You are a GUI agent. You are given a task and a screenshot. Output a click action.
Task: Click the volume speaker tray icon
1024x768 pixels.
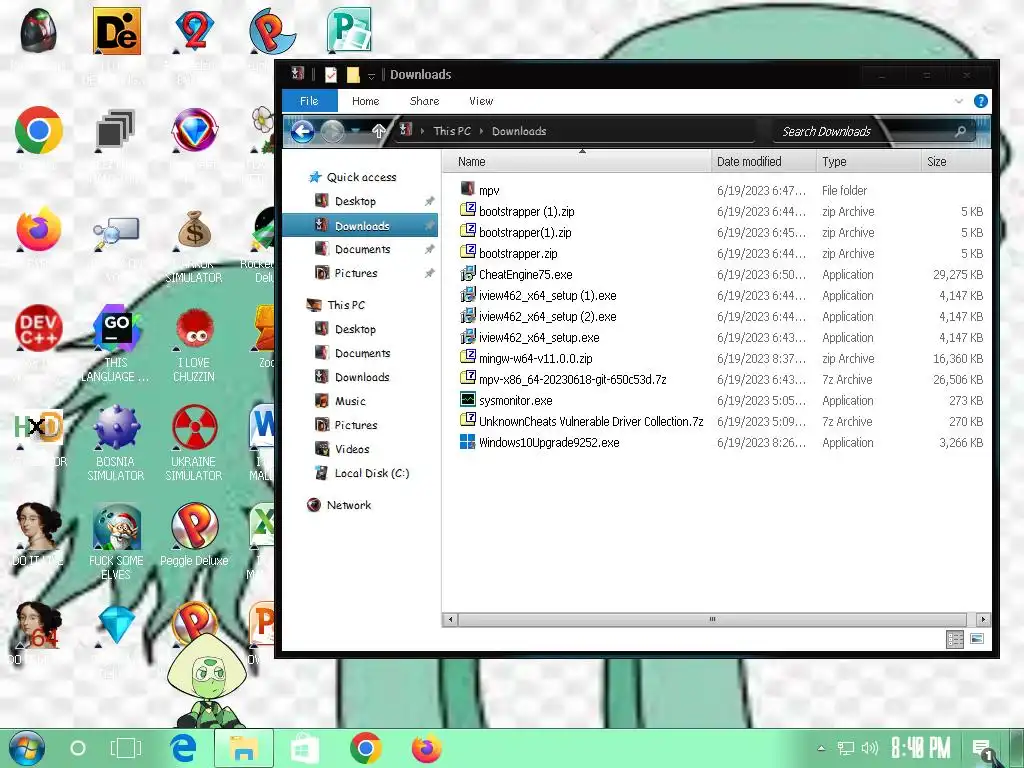tap(870, 748)
